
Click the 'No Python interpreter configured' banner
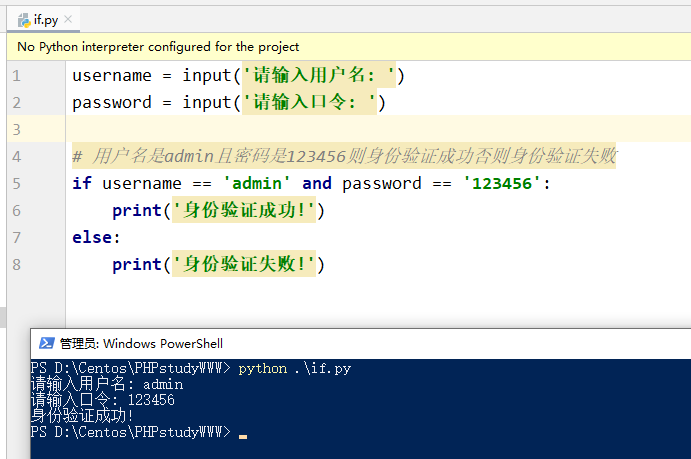349,47
